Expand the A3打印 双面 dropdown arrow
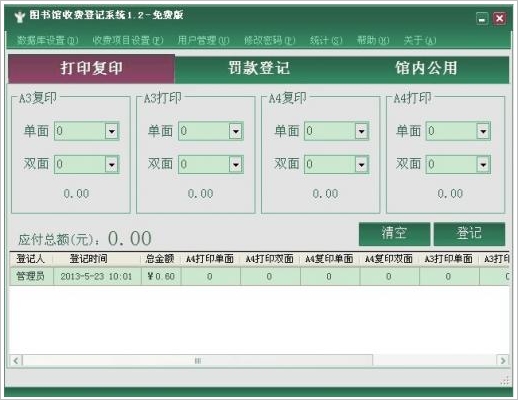Viewport: 518px width, 400px height. [236, 164]
